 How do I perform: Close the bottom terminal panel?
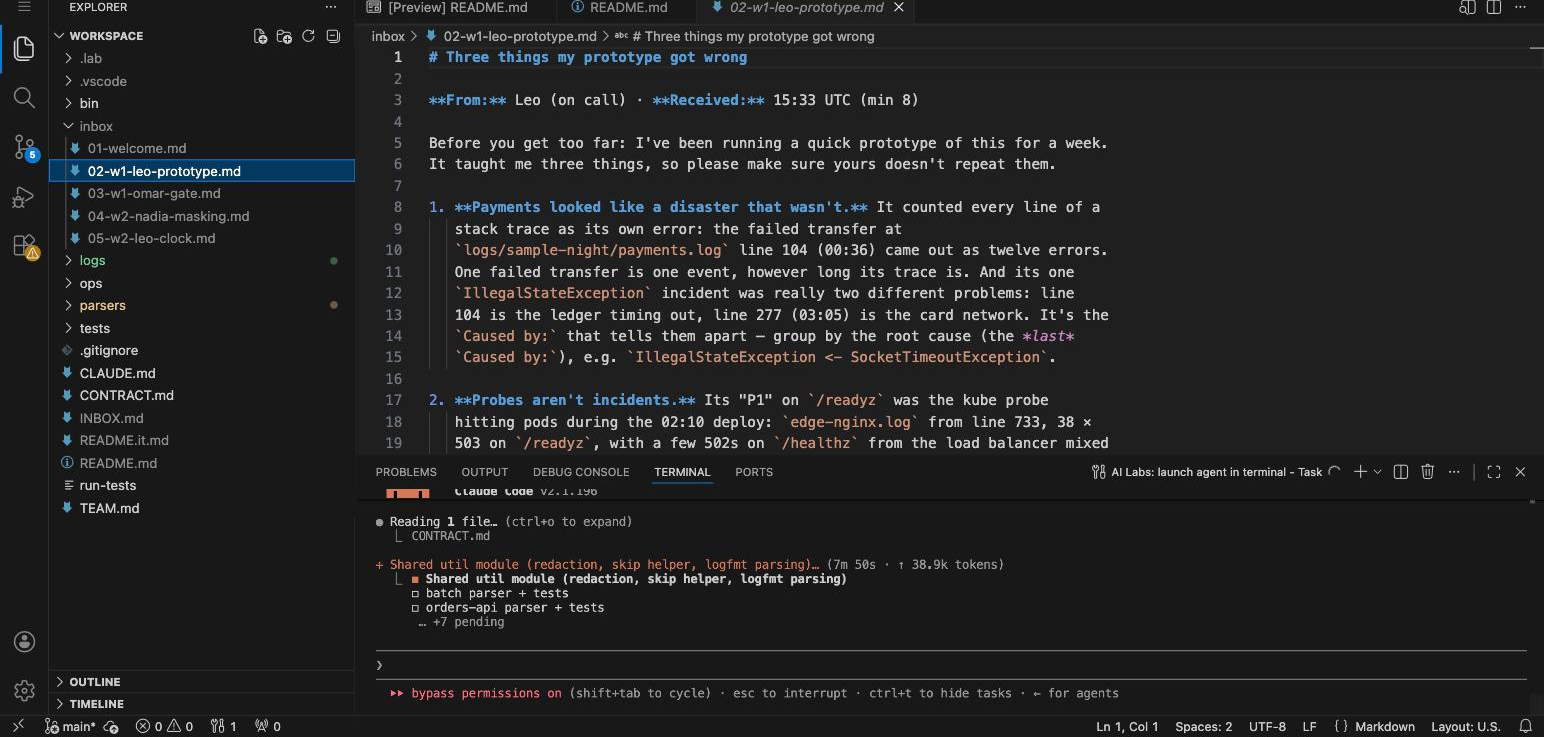point(1521,472)
